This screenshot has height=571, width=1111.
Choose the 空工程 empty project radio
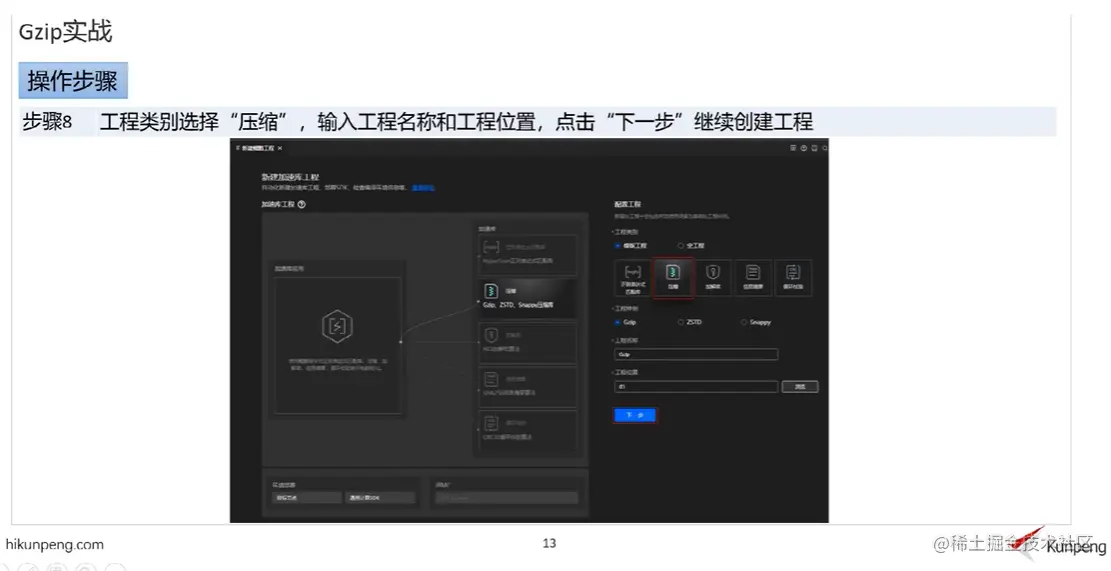pos(681,246)
